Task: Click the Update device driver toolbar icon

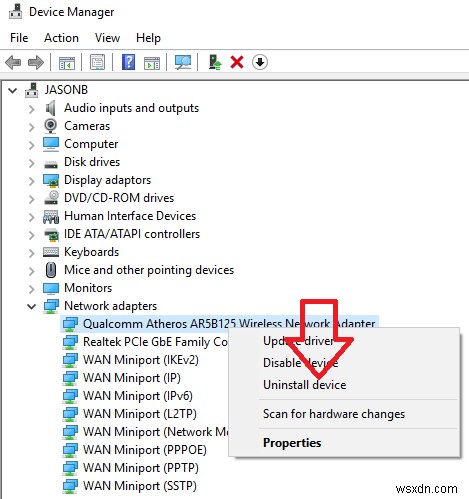Action: tap(215, 62)
